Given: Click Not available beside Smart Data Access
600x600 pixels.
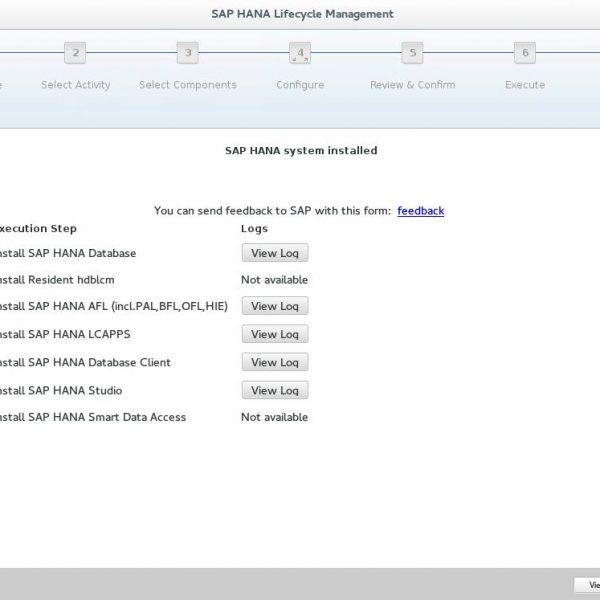Looking at the screenshot, I should pyautogui.click(x=274, y=417).
